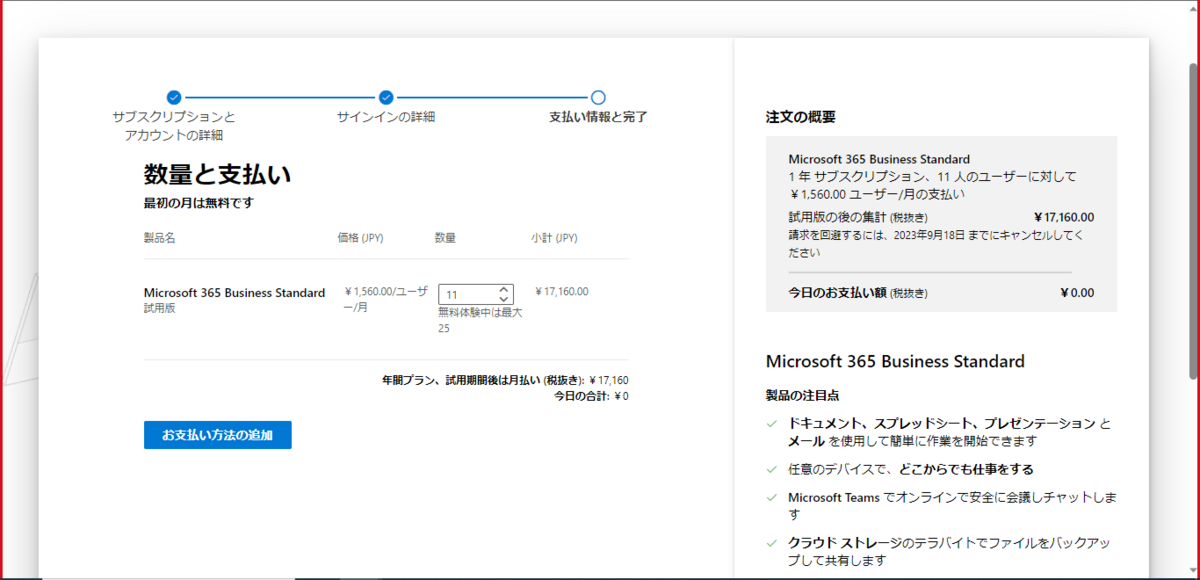Click the 年間プラン total line ¥17,160
This screenshot has height=580, width=1200.
[x=505, y=380]
